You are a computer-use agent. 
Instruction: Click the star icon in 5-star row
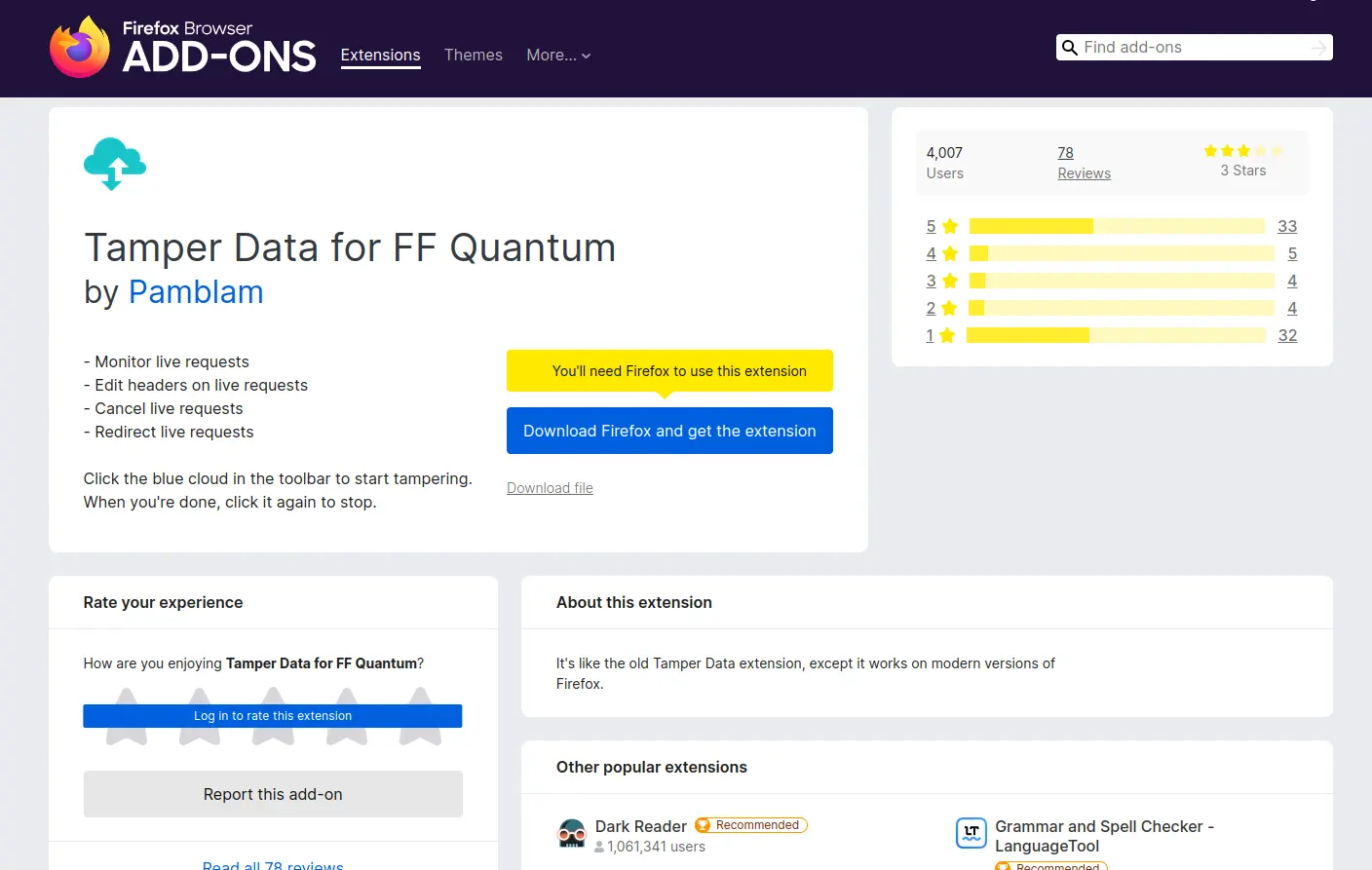[x=950, y=226]
